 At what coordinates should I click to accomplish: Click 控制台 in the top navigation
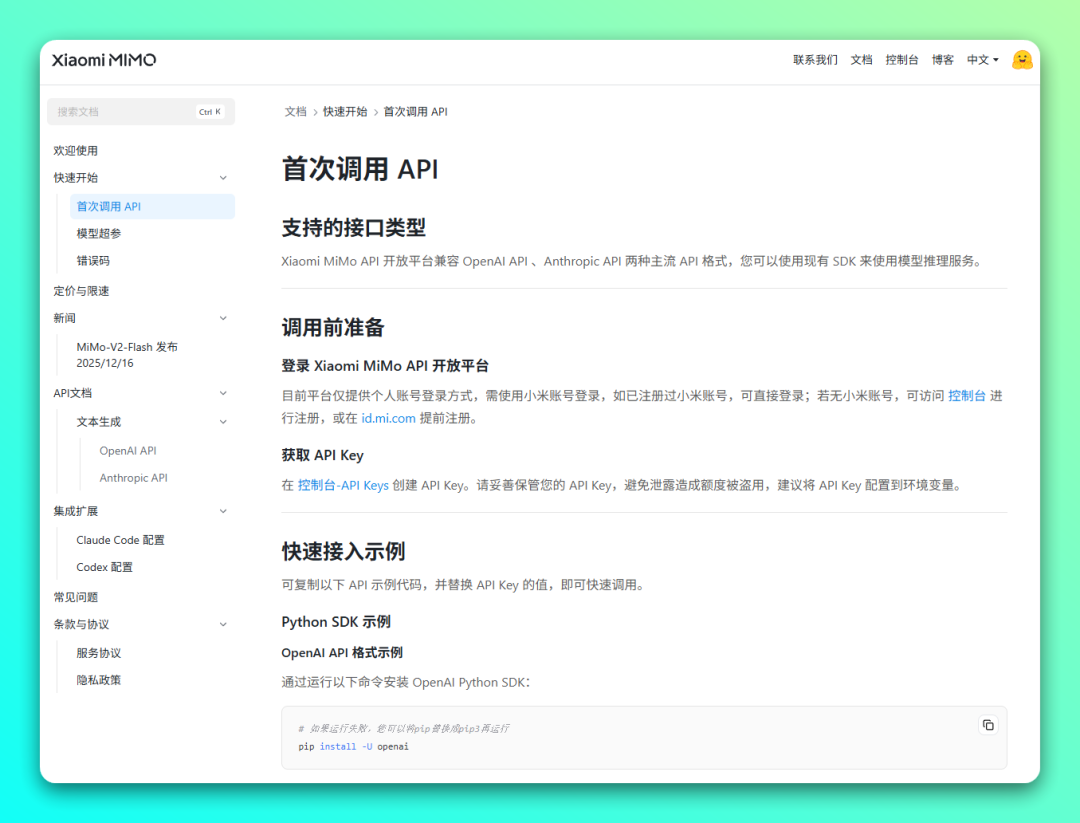[x=902, y=60]
